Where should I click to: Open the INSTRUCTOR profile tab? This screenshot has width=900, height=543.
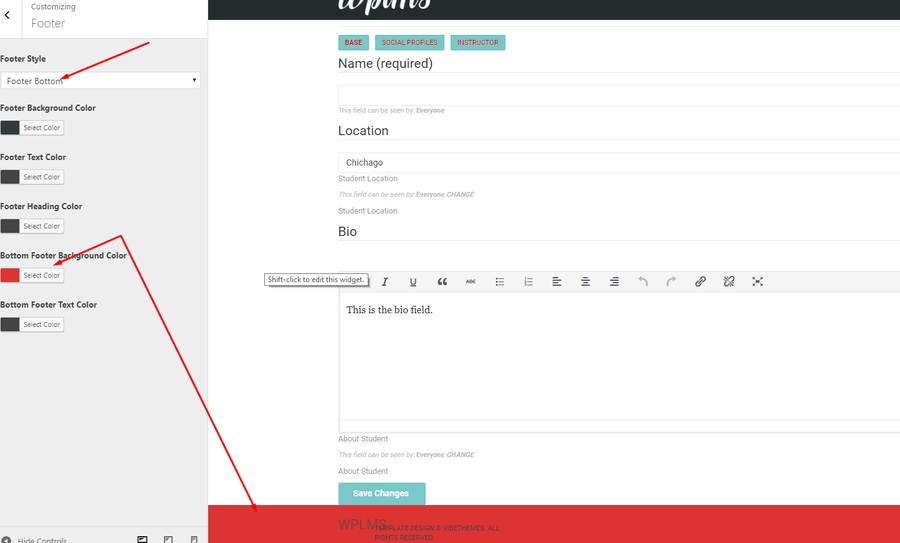[478, 42]
